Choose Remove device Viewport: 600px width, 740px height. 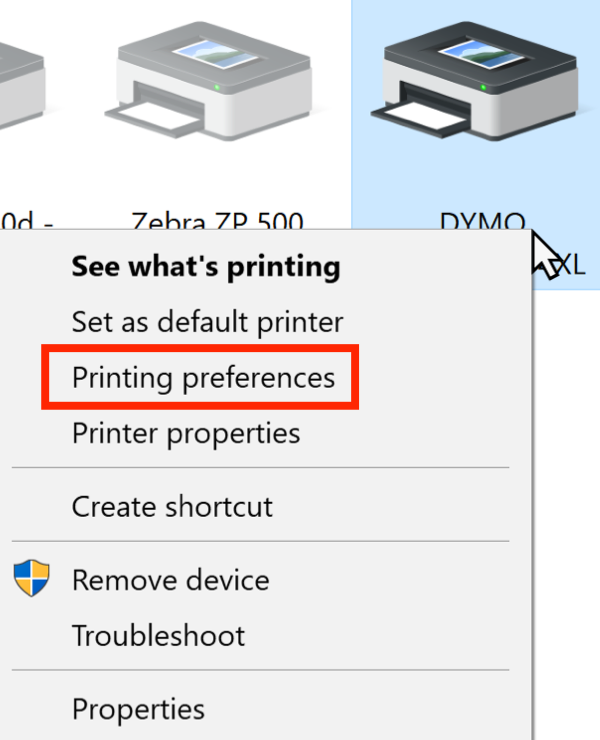click(170, 580)
